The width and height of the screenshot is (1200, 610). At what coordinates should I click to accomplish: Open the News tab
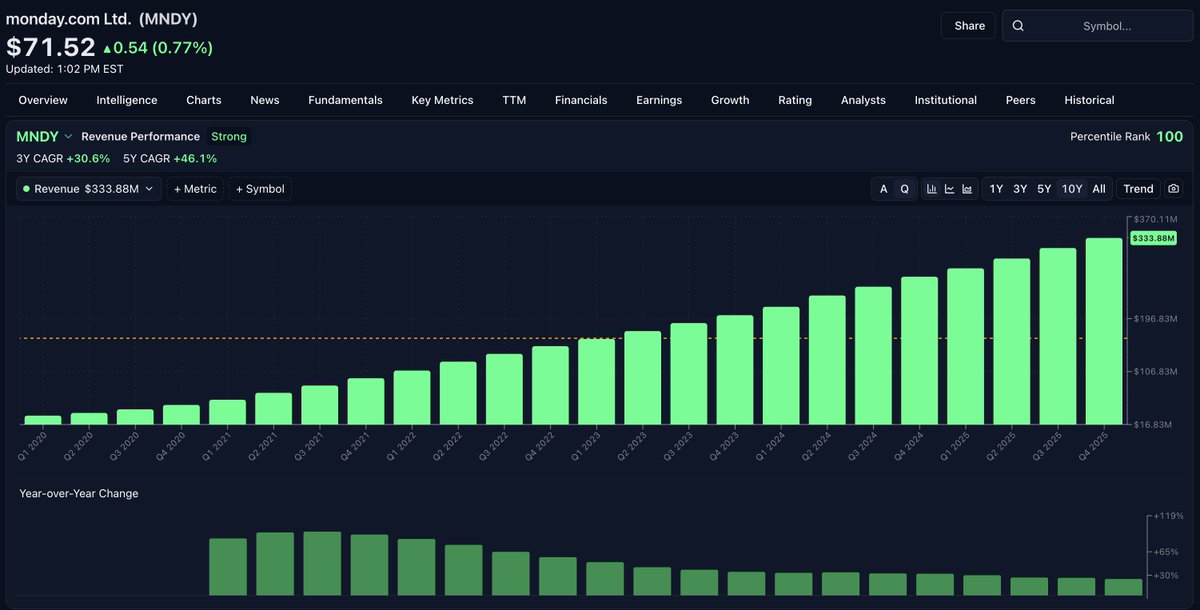coord(265,100)
